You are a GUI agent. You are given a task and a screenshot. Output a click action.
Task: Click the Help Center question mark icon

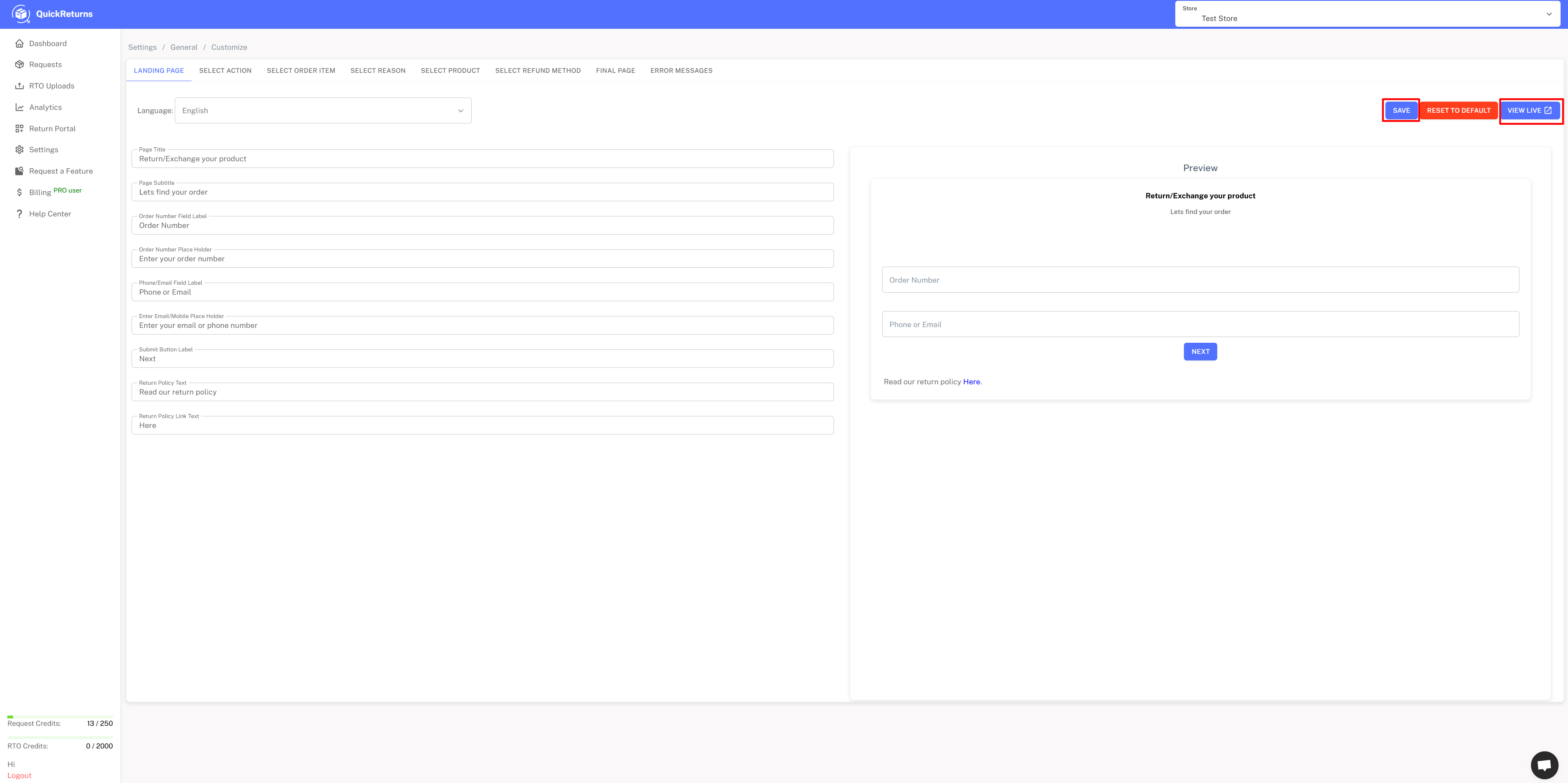[19, 214]
